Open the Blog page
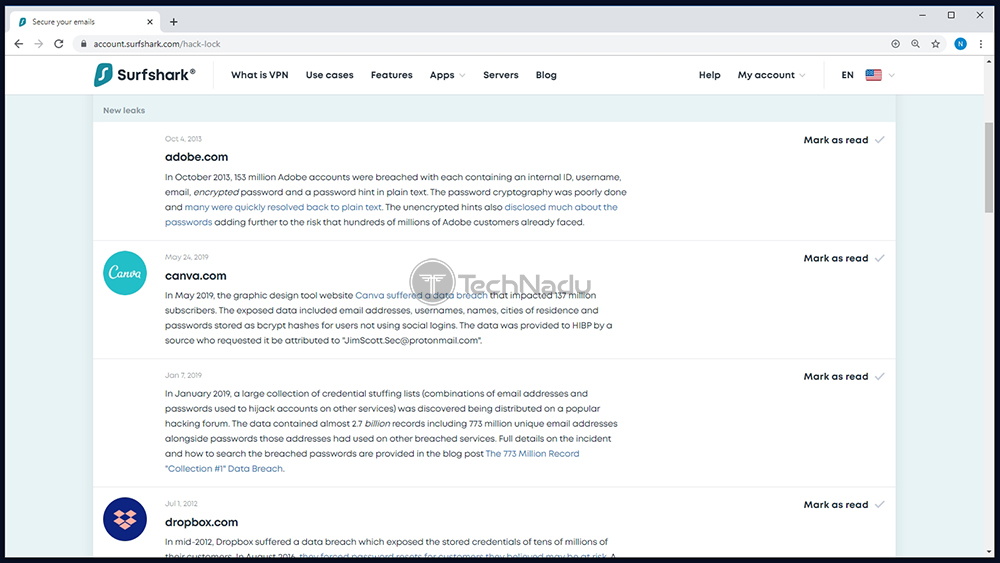 click(546, 75)
